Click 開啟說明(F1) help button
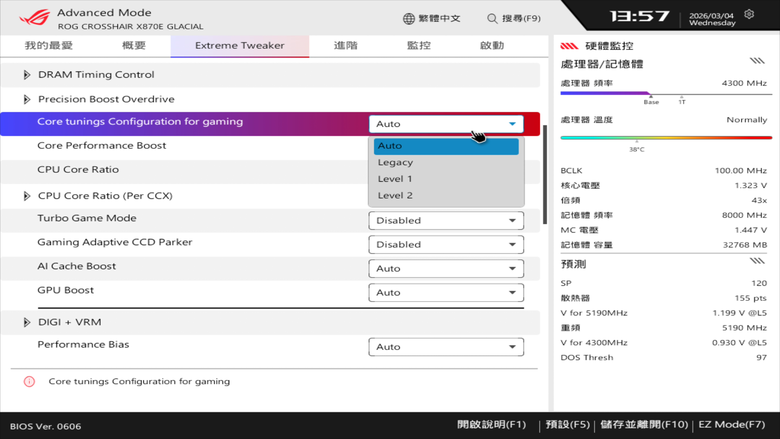 coord(491,425)
